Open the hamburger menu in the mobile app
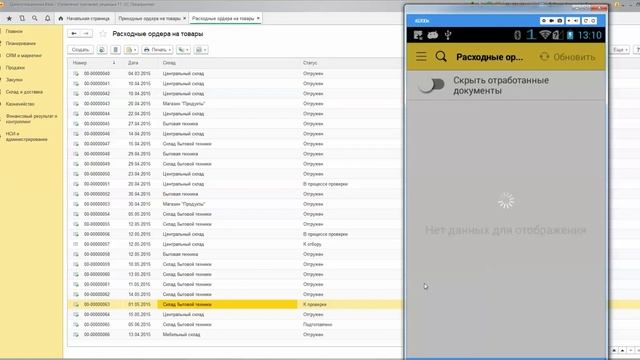The height and width of the screenshot is (360, 640). coord(421,57)
